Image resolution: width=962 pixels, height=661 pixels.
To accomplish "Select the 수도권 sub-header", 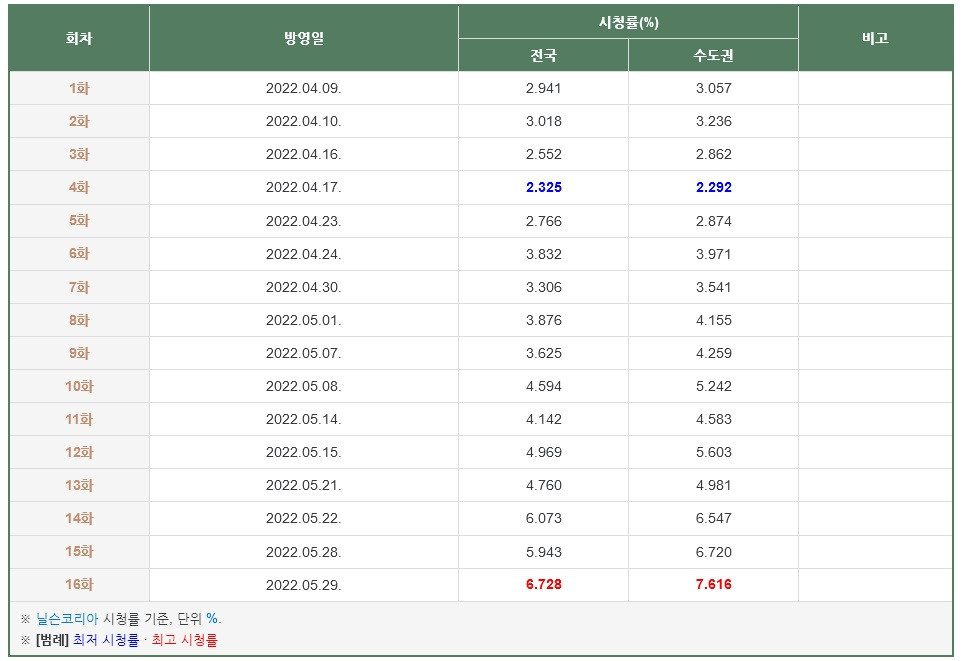I will (713, 55).
